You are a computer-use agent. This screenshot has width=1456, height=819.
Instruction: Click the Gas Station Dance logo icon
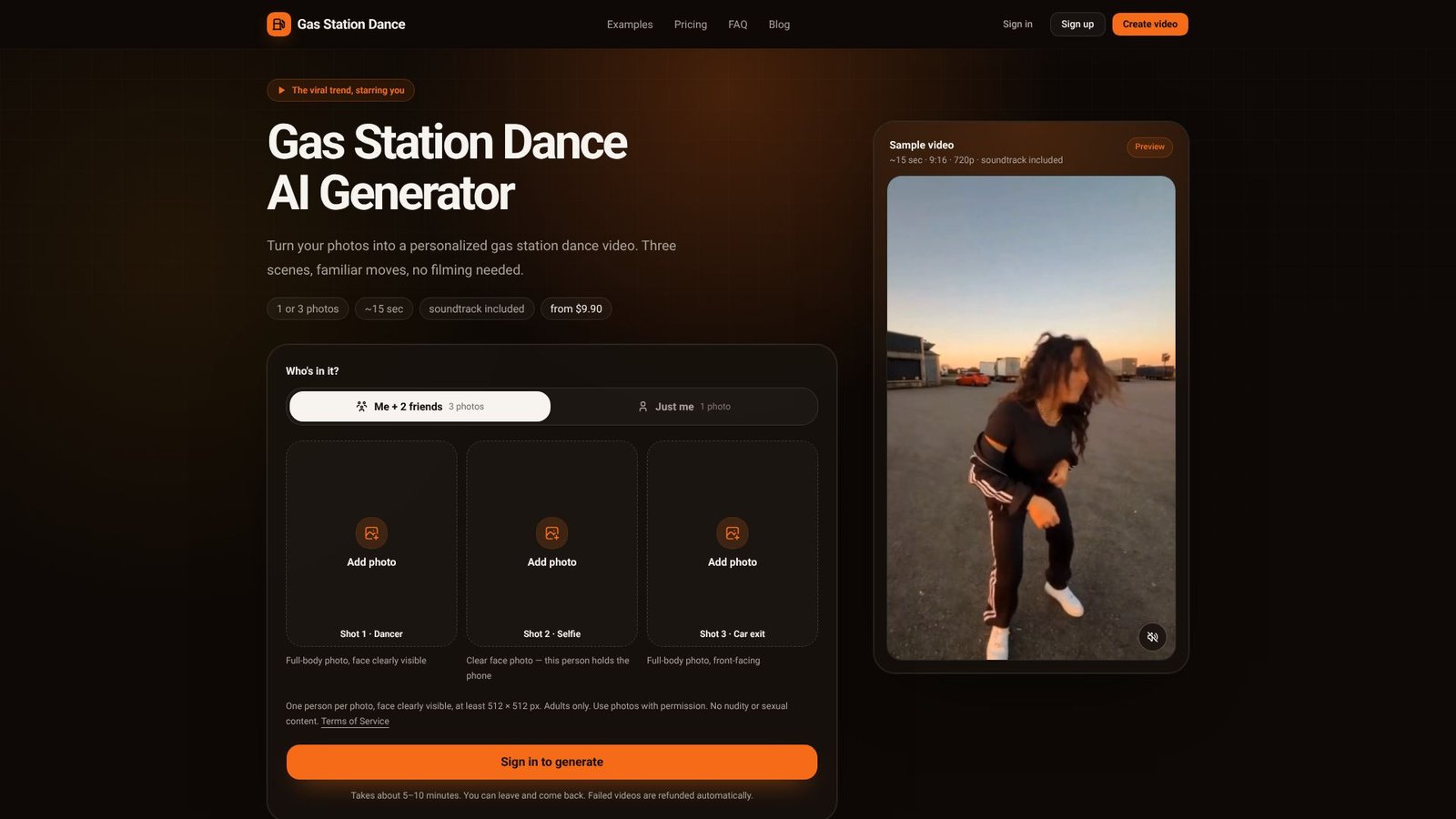278,25
